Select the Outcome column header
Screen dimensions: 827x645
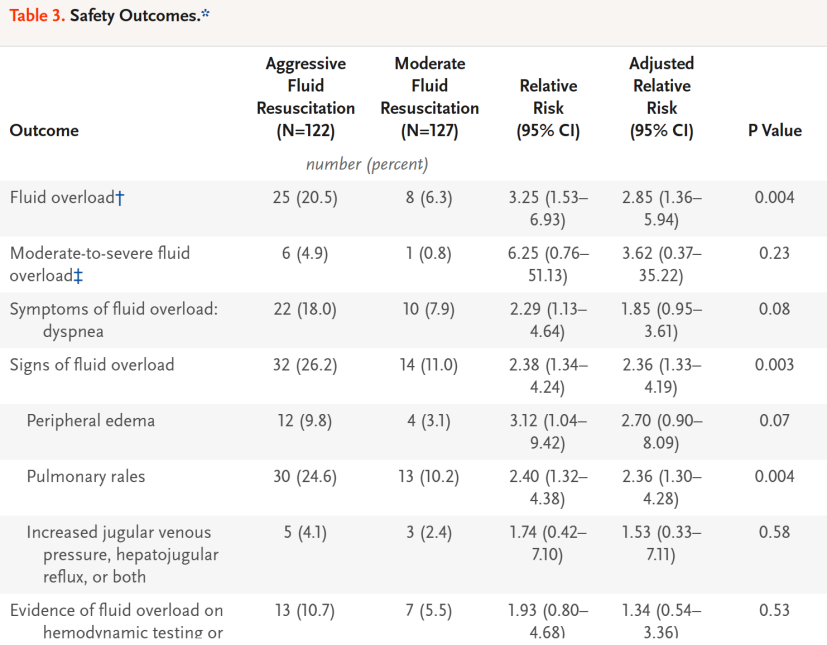[x=44, y=130]
